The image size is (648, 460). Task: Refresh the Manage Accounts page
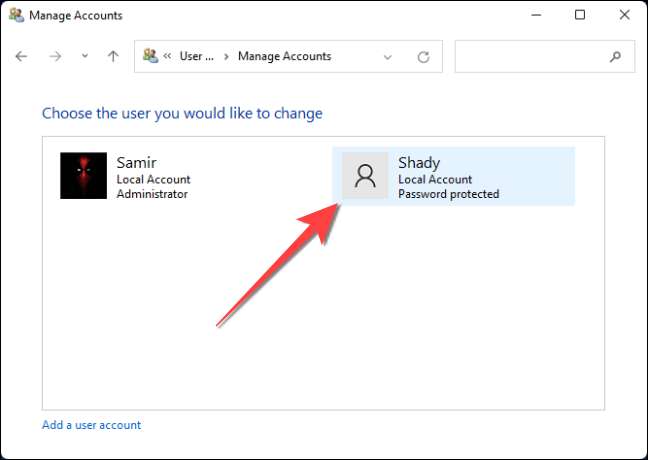(x=423, y=57)
